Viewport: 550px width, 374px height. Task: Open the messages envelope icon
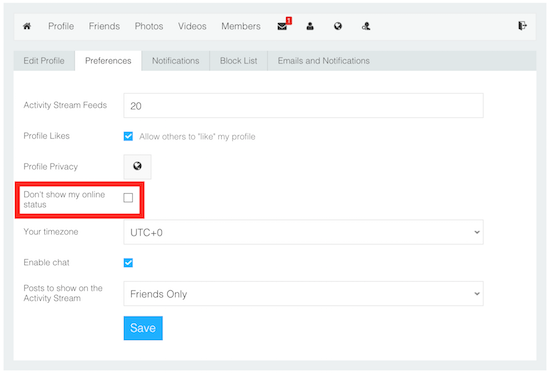282,26
